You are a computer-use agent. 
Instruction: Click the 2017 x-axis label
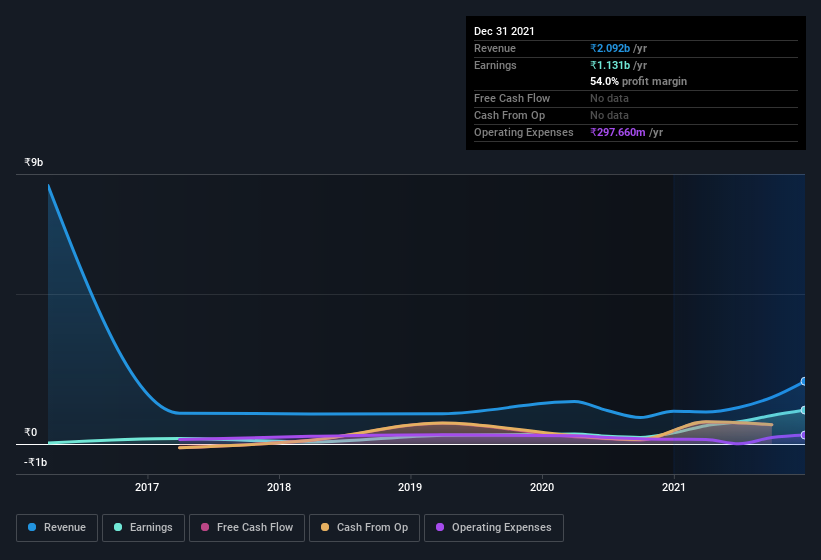[x=147, y=487]
